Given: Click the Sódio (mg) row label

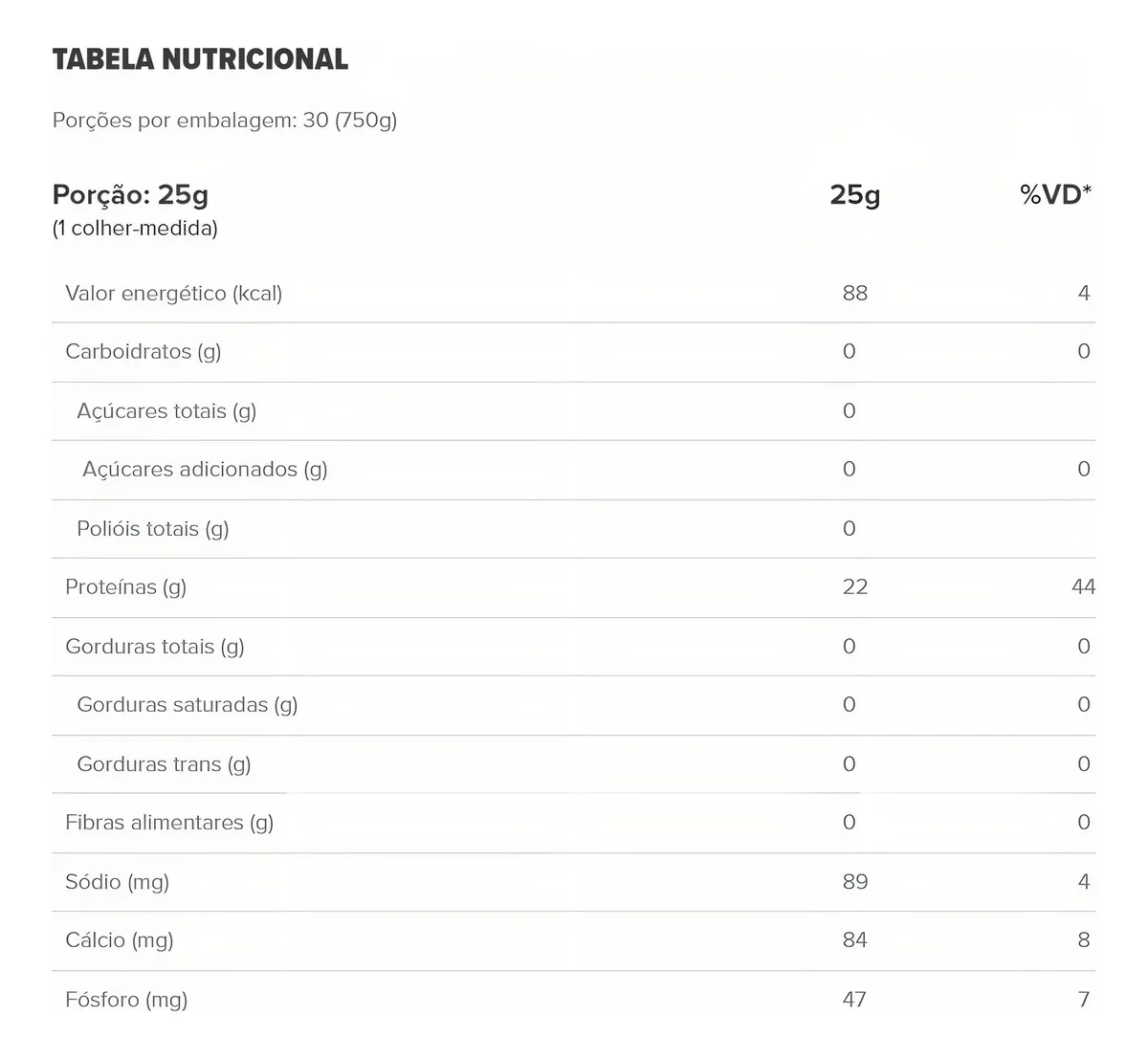Looking at the screenshot, I should [x=117, y=882].
